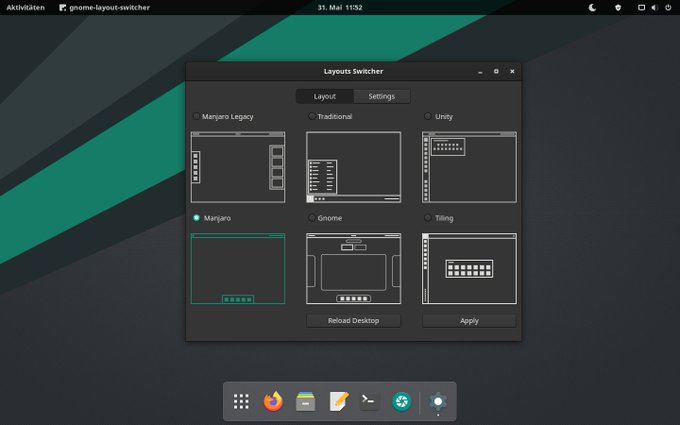Open the file manager dock icon
Screen dimensions: 680x425
point(306,401)
